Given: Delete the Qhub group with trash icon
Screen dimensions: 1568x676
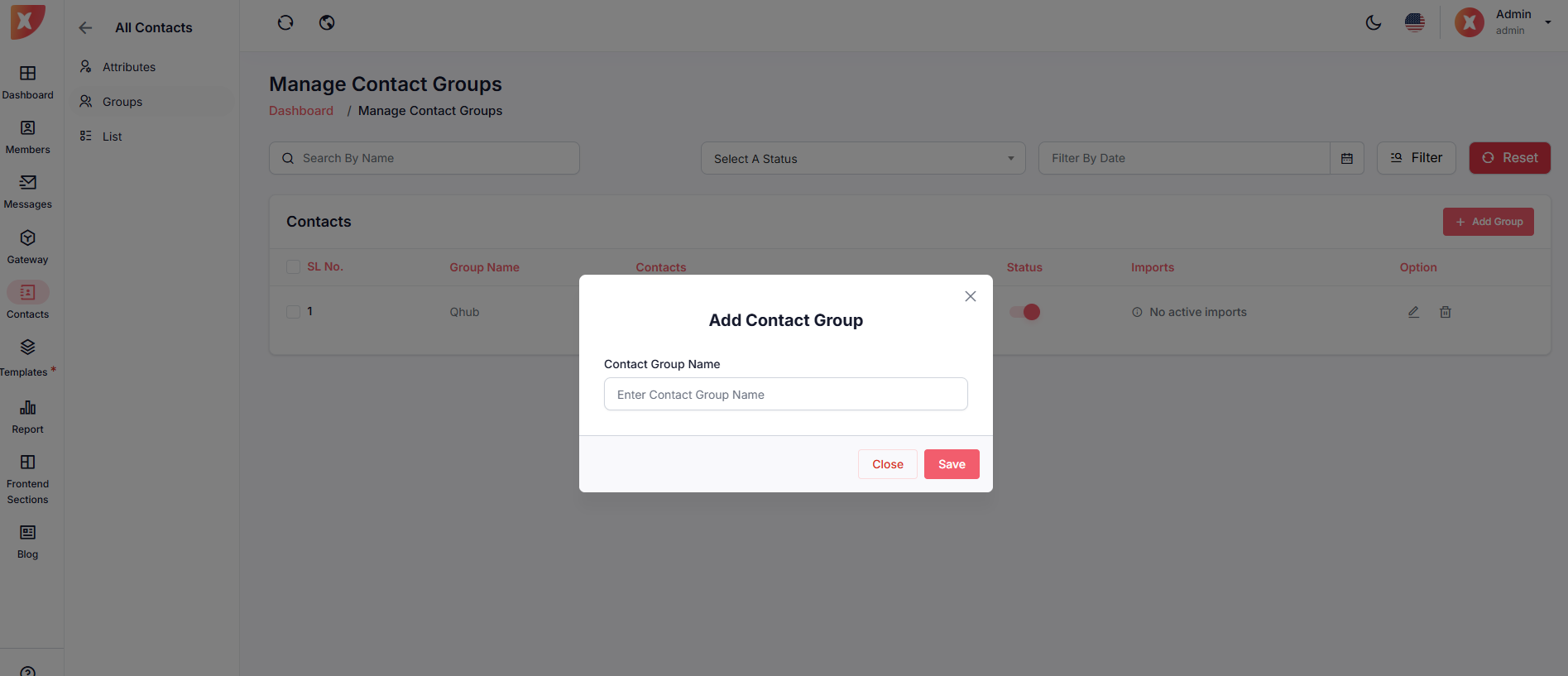Looking at the screenshot, I should pos(1446,312).
